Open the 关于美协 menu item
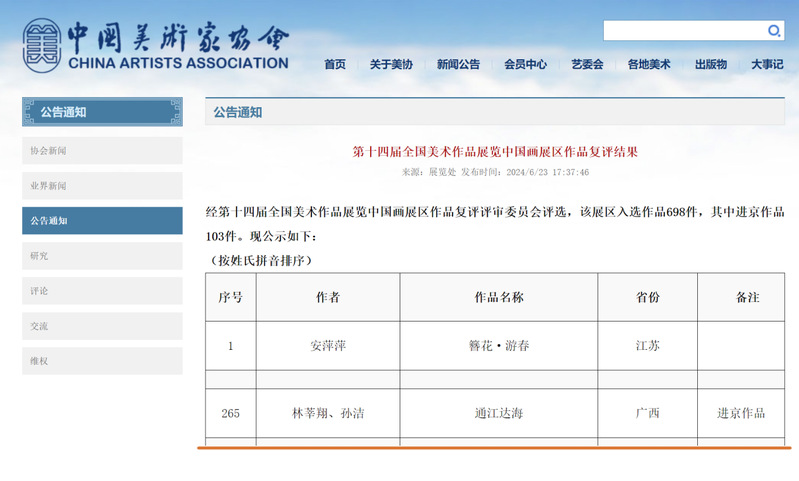Viewport: 799px width, 481px height. pyautogui.click(x=391, y=64)
